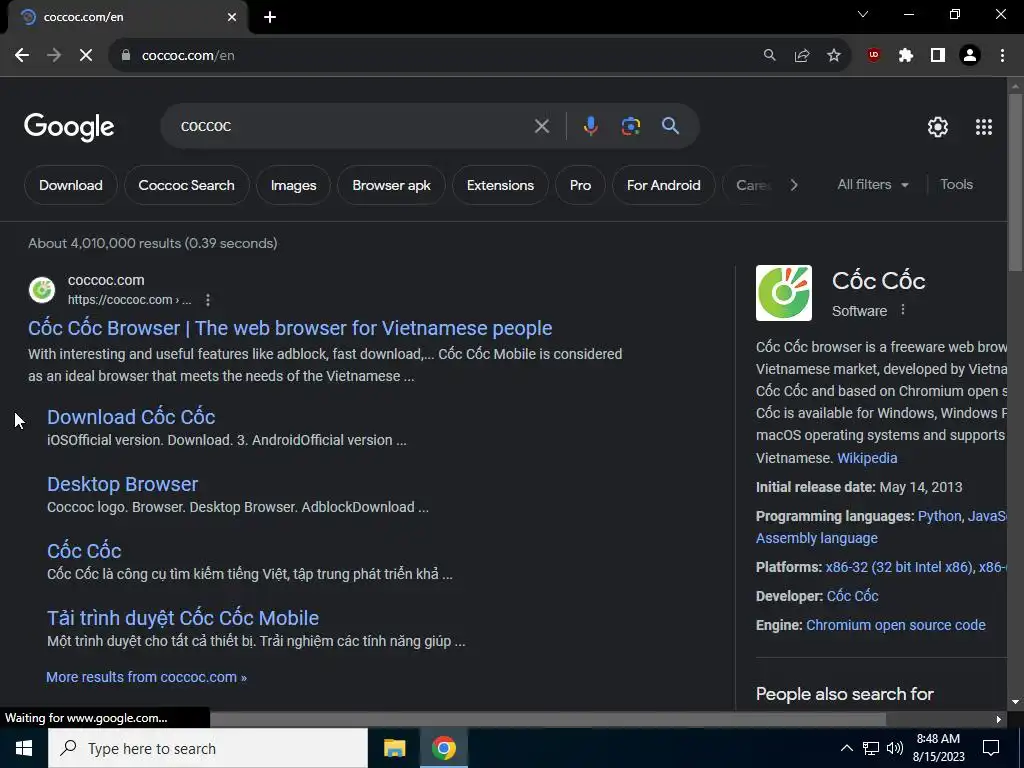Open the volume speaker tray icon
1024x768 pixels.
(x=895, y=748)
